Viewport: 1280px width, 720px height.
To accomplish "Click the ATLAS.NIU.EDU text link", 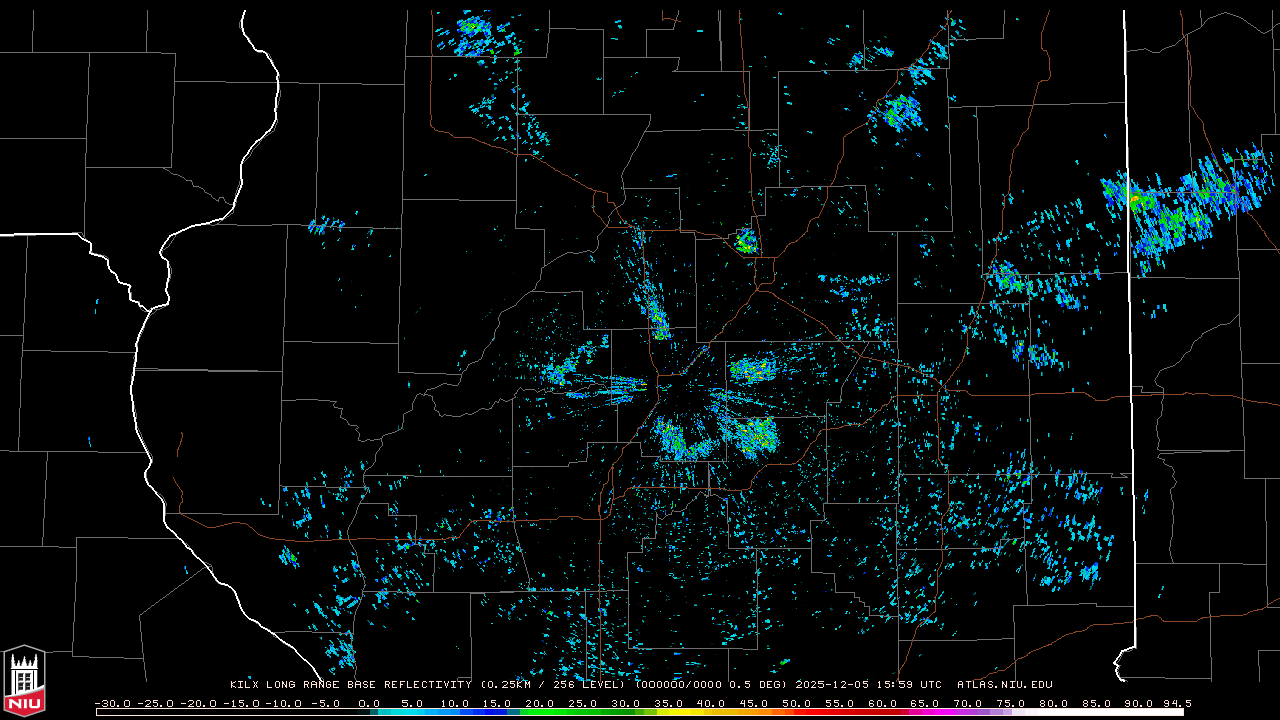I will [1004, 685].
